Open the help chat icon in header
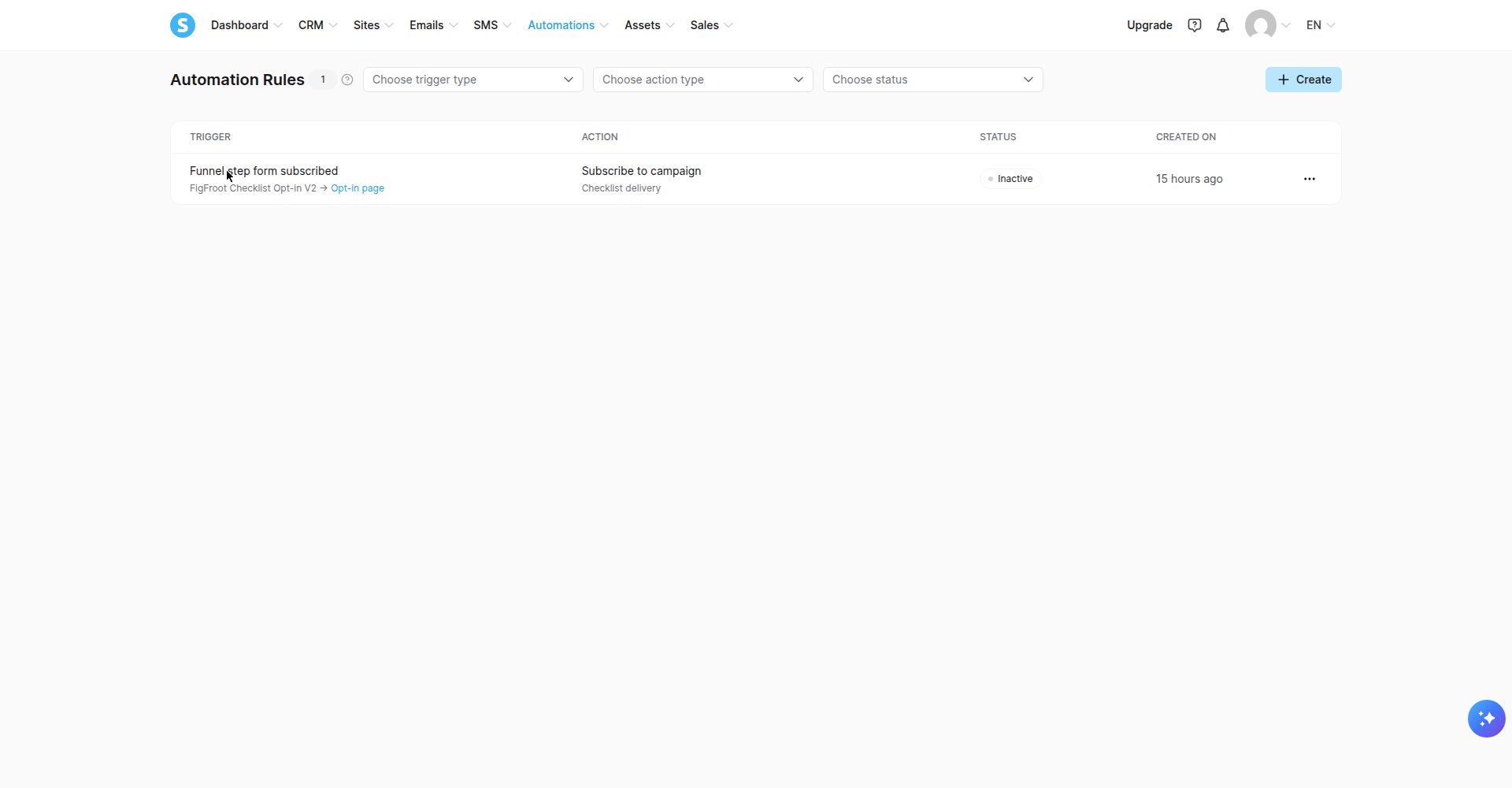This screenshot has width=1512, height=788. click(x=1195, y=25)
